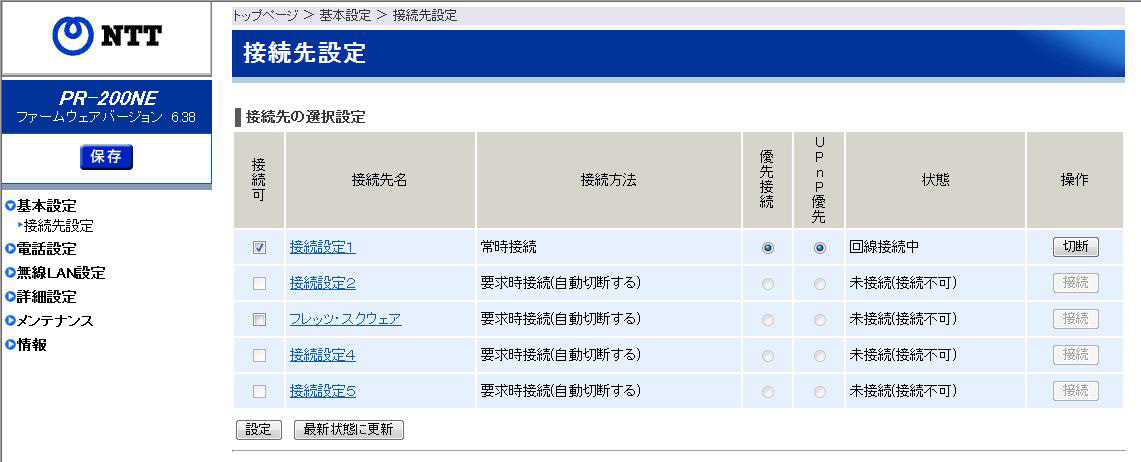Select 接続先設定 in the sidebar
Image resolution: width=1141 pixels, height=462 pixels.
coord(58,226)
